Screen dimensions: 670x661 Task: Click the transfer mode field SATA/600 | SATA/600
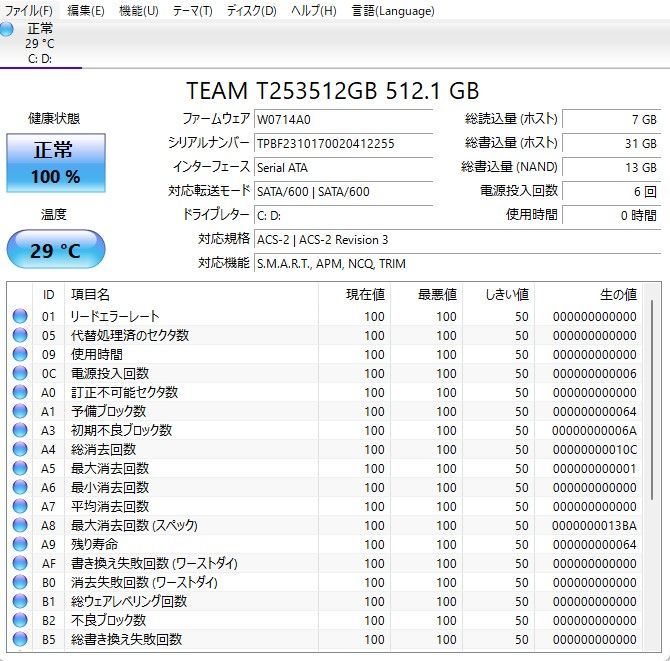click(344, 191)
